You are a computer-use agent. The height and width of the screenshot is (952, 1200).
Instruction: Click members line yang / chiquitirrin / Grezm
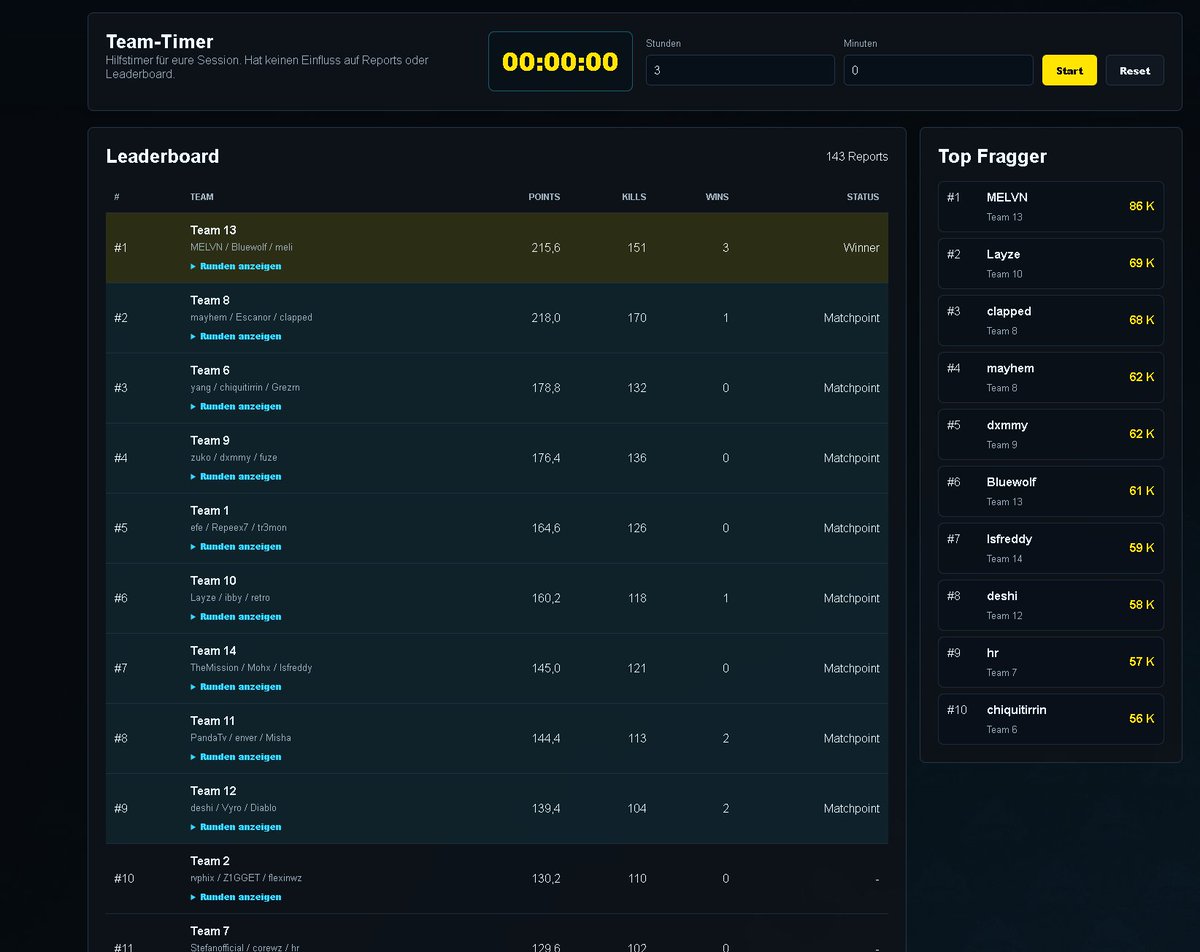245,387
